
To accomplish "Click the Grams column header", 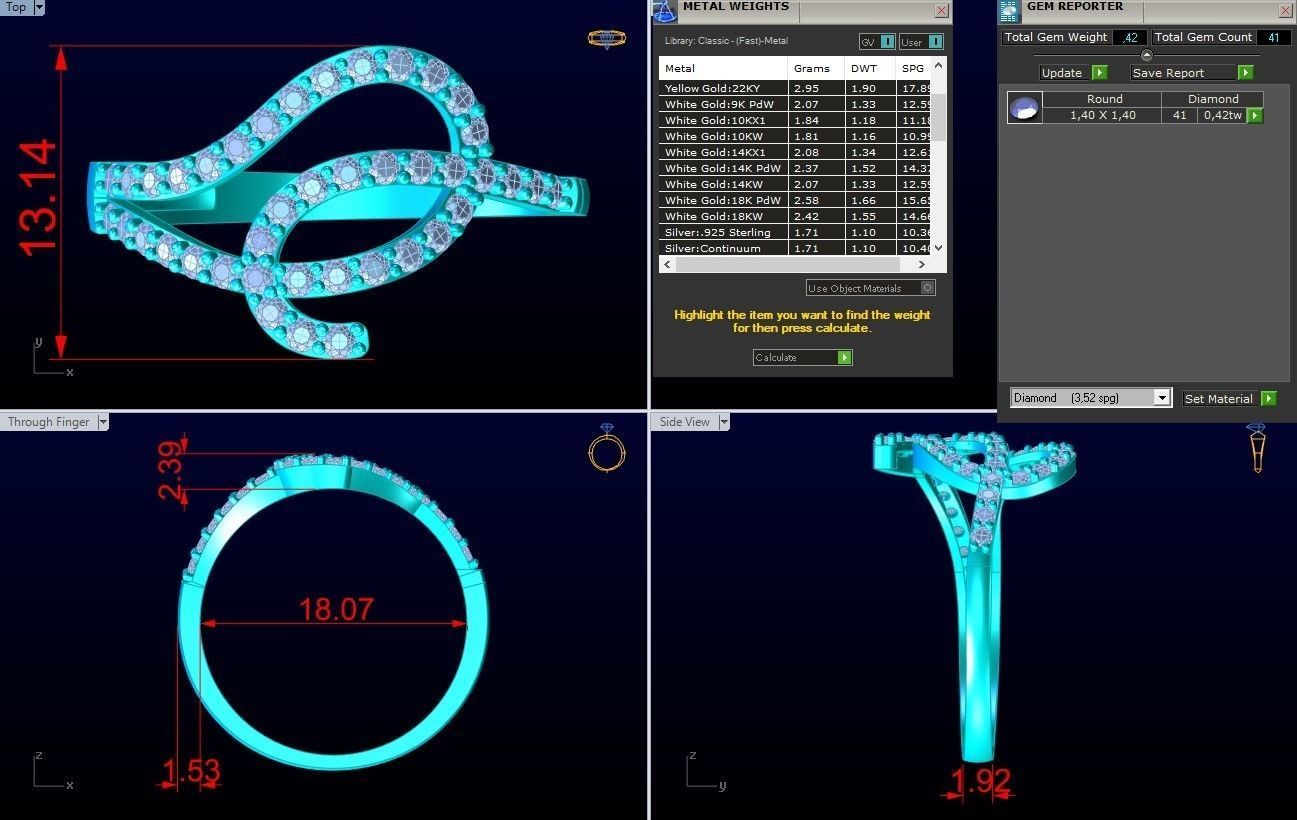I will click(x=816, y=68).
